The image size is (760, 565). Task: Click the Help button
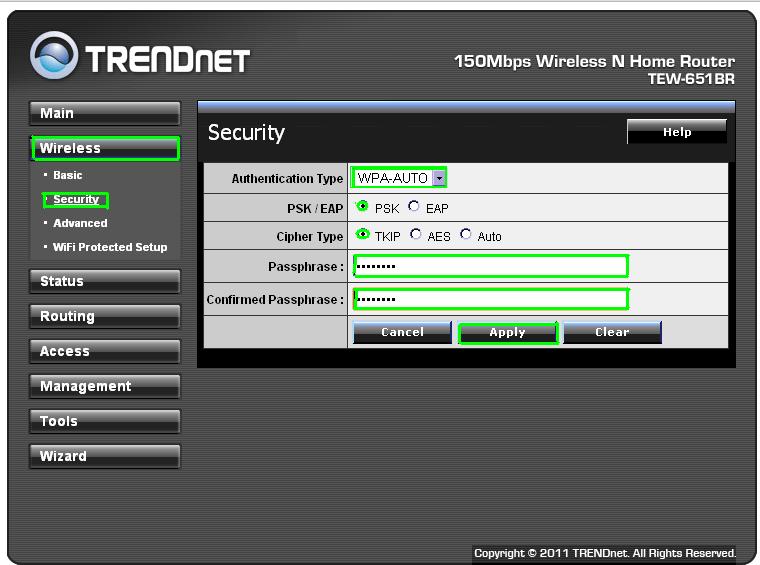click(x=676, y=132)
